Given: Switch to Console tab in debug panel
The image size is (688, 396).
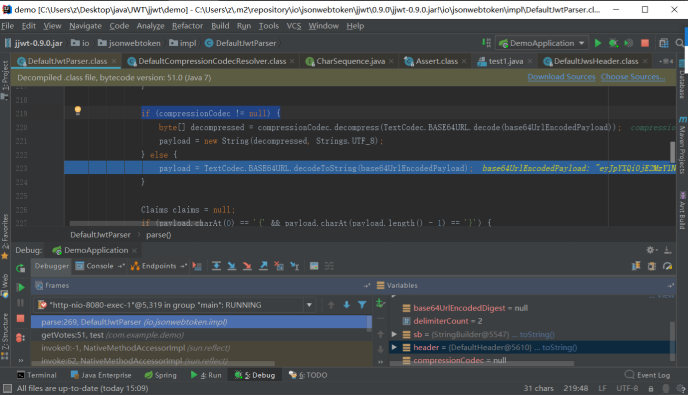Looking at the screenshot, I should (x=99, y=266).
